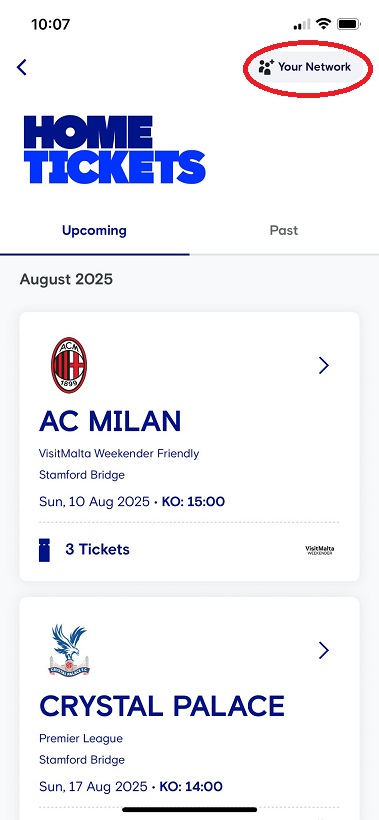Tap the people icon in Your Network
Screen dimensions: 379x820
tap(266, 67)
